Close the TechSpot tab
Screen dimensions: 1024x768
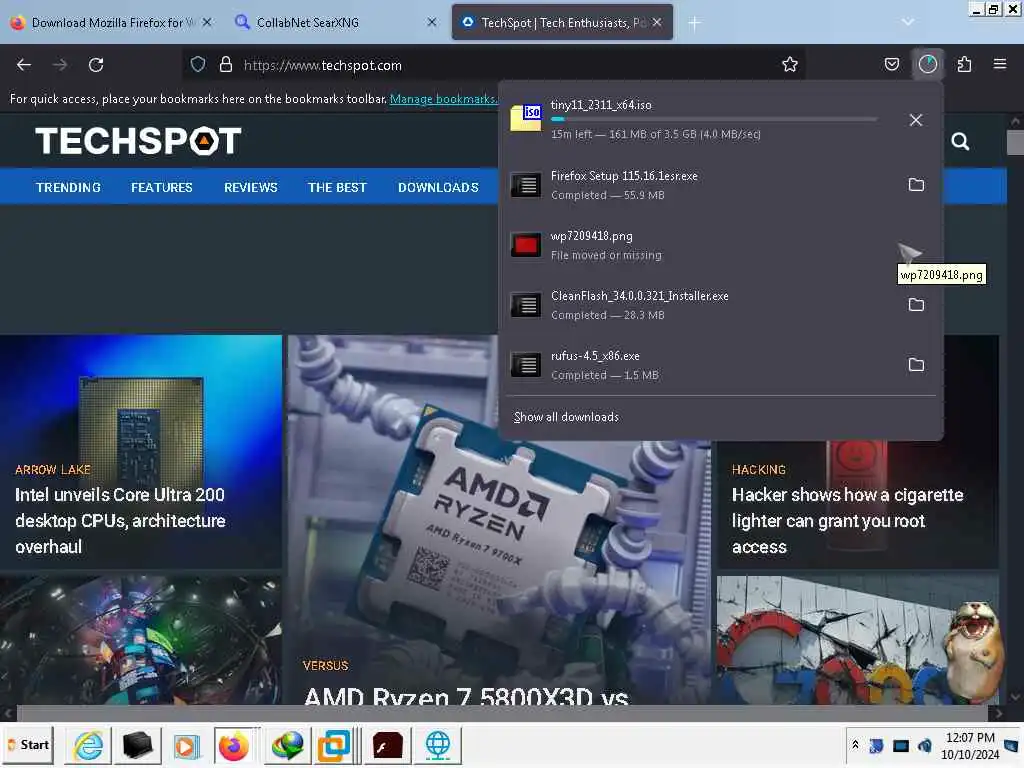[657, 22]
